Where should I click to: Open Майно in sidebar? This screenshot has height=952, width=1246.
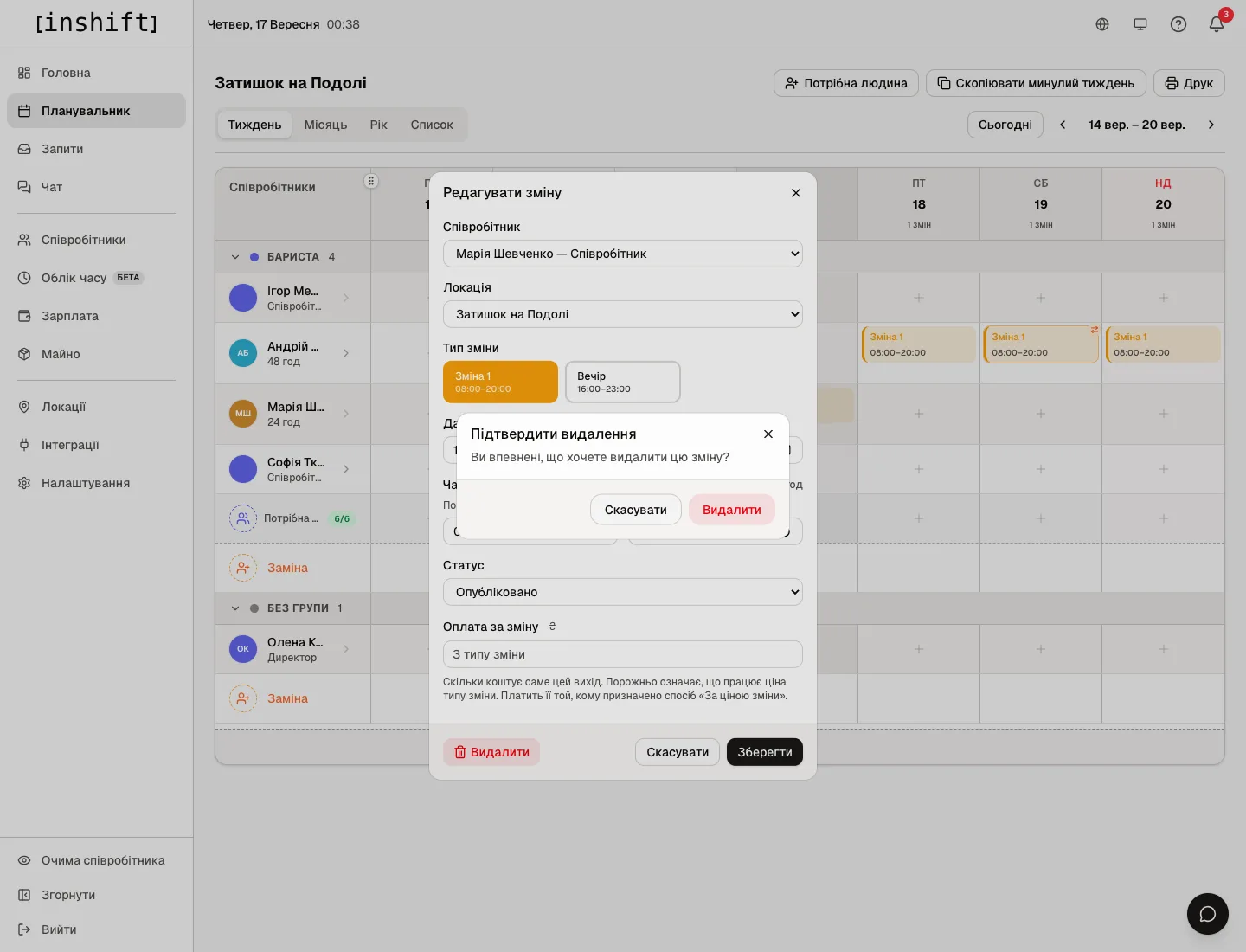pyautogui.click(x=96, y=354)
